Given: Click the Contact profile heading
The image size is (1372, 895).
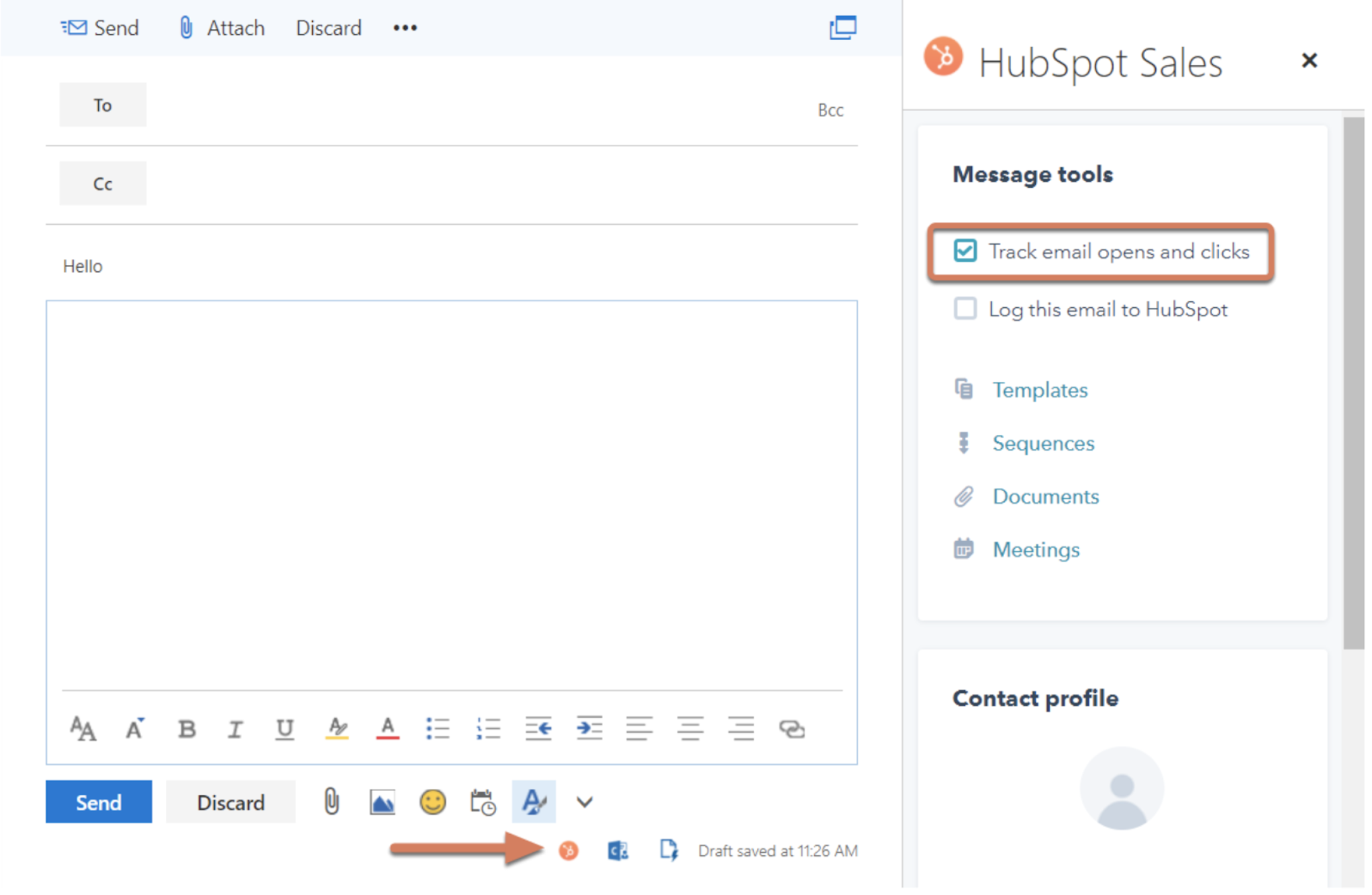Looking at the screenshot, I should [x=1035, y=698].
